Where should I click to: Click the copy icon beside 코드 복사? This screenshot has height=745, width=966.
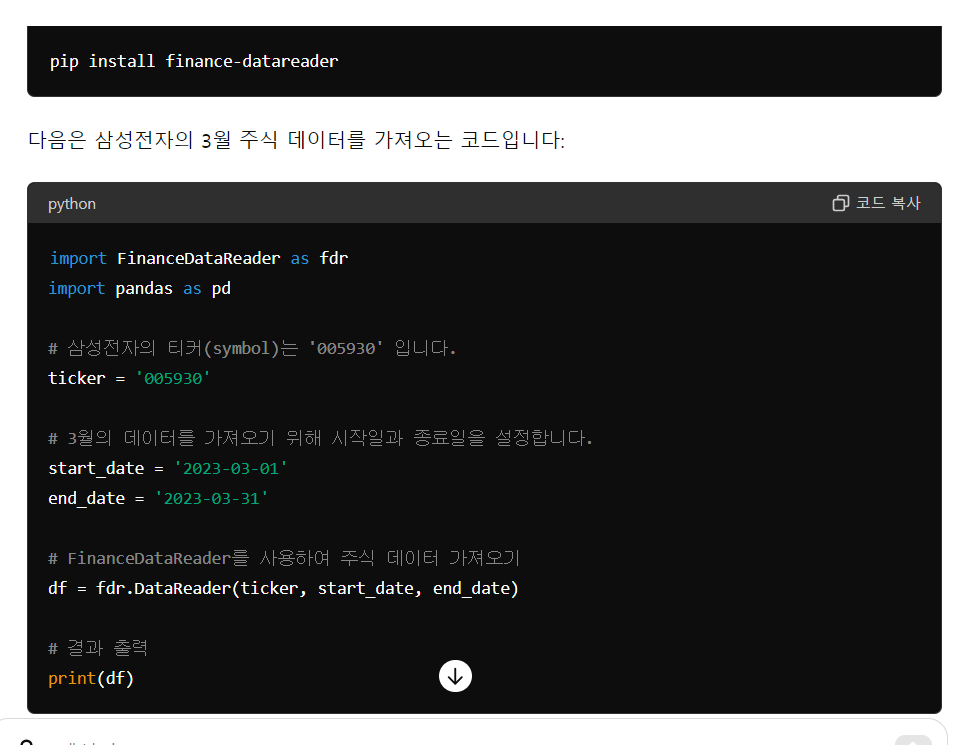point(840,203)
